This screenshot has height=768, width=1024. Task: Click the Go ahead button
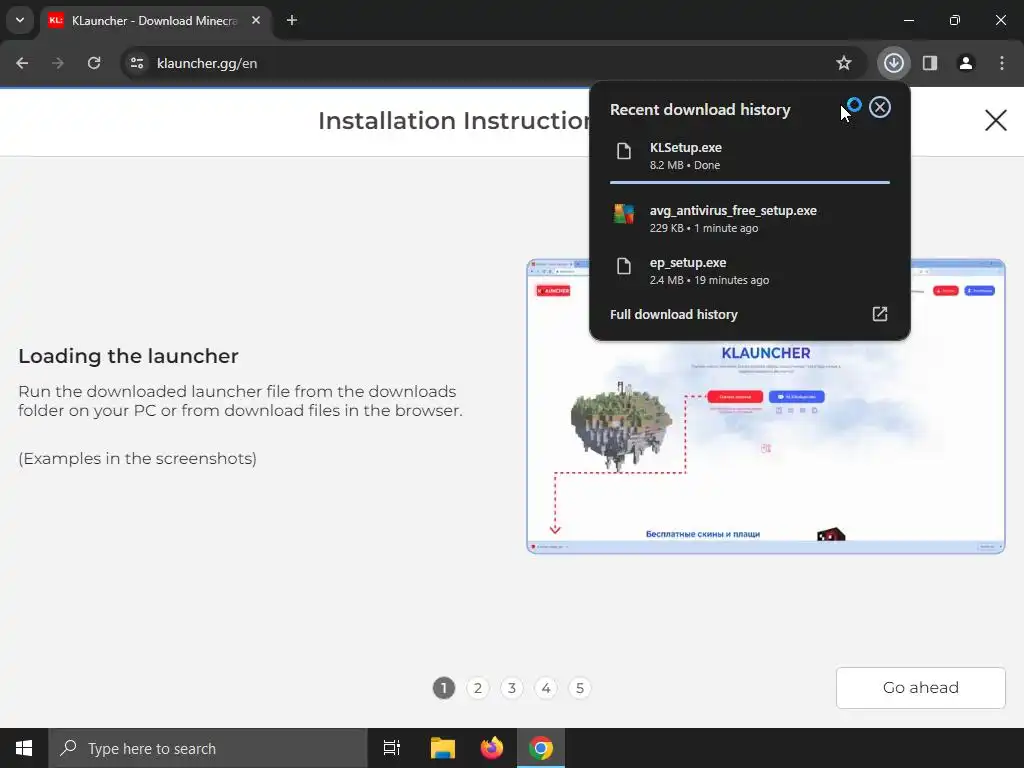point(920,688)
